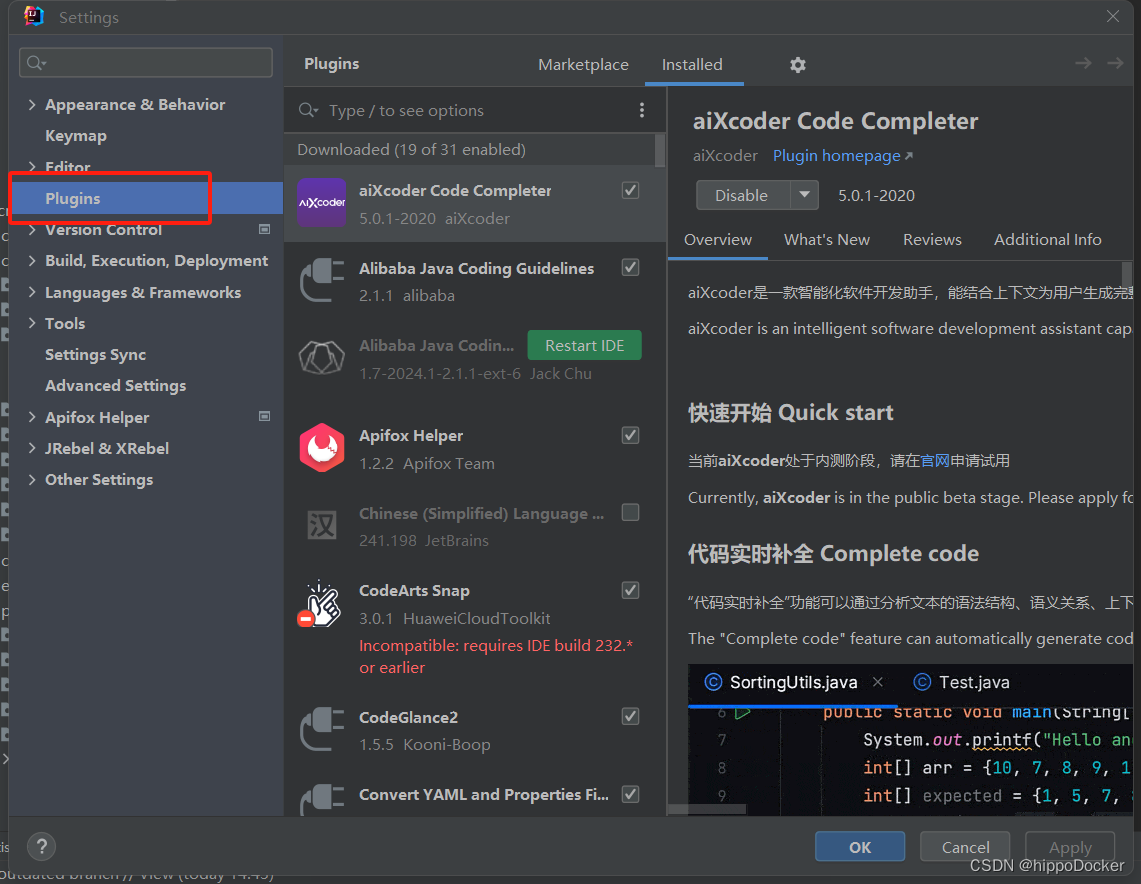The image size is (1141, 884).
Task: Expand the Tools settings node
Action: point(32,323)
